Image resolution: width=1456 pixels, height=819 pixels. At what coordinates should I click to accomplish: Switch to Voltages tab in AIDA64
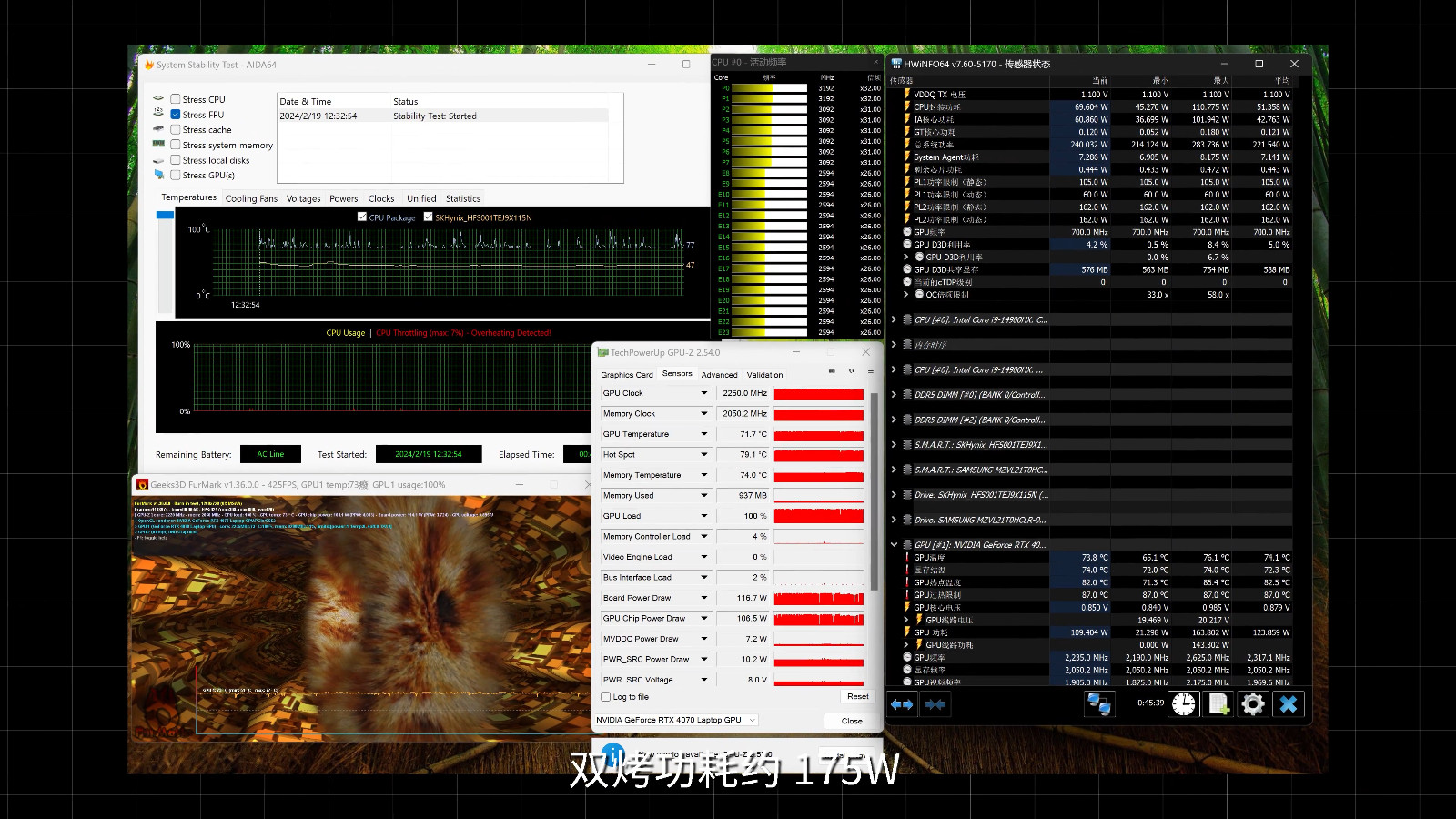tap(303, 198)
